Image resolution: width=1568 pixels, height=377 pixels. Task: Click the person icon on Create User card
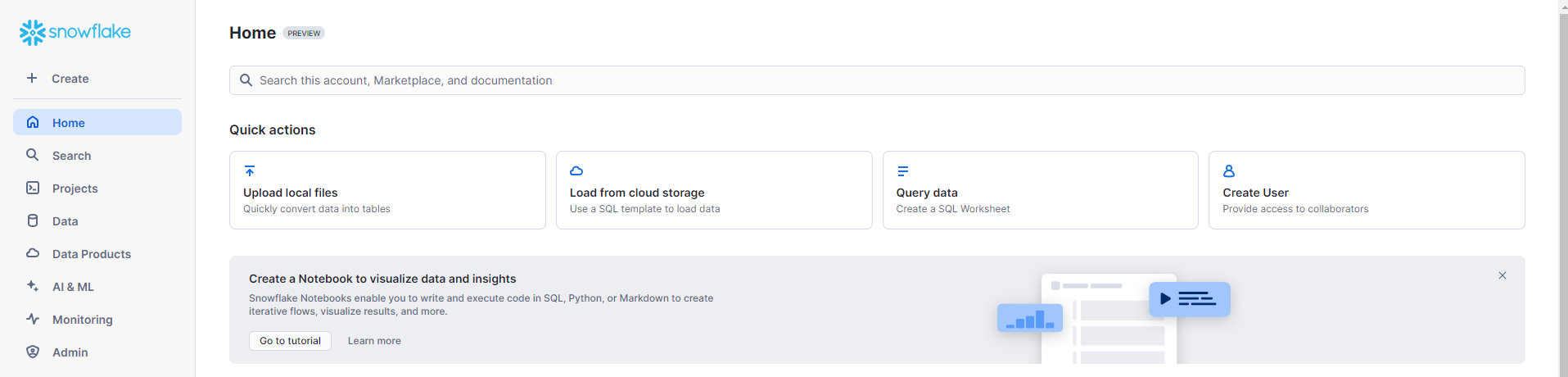pyautogui.click(x=1229, y=171)
